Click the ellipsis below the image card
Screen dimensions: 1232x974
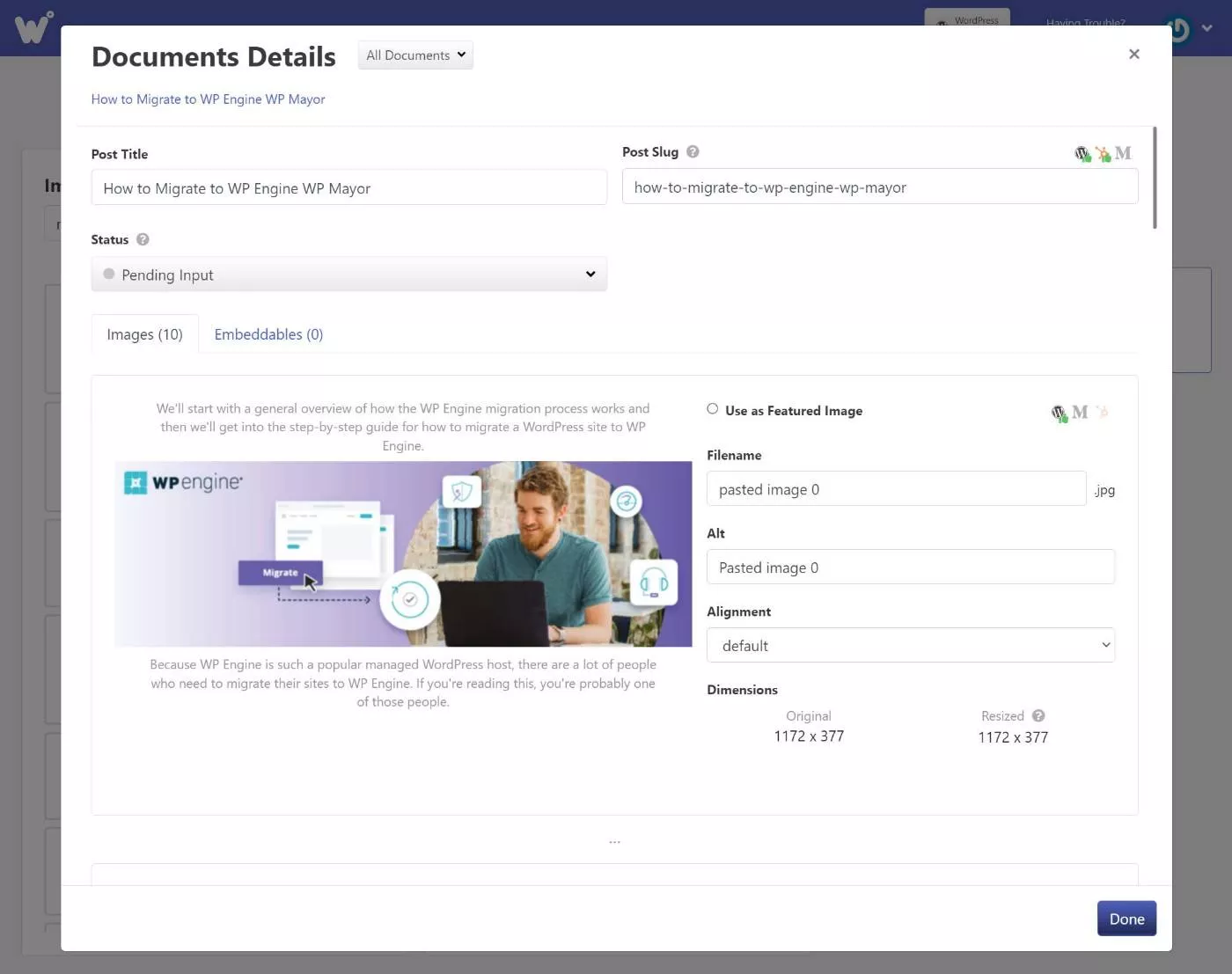coord(614,841)
